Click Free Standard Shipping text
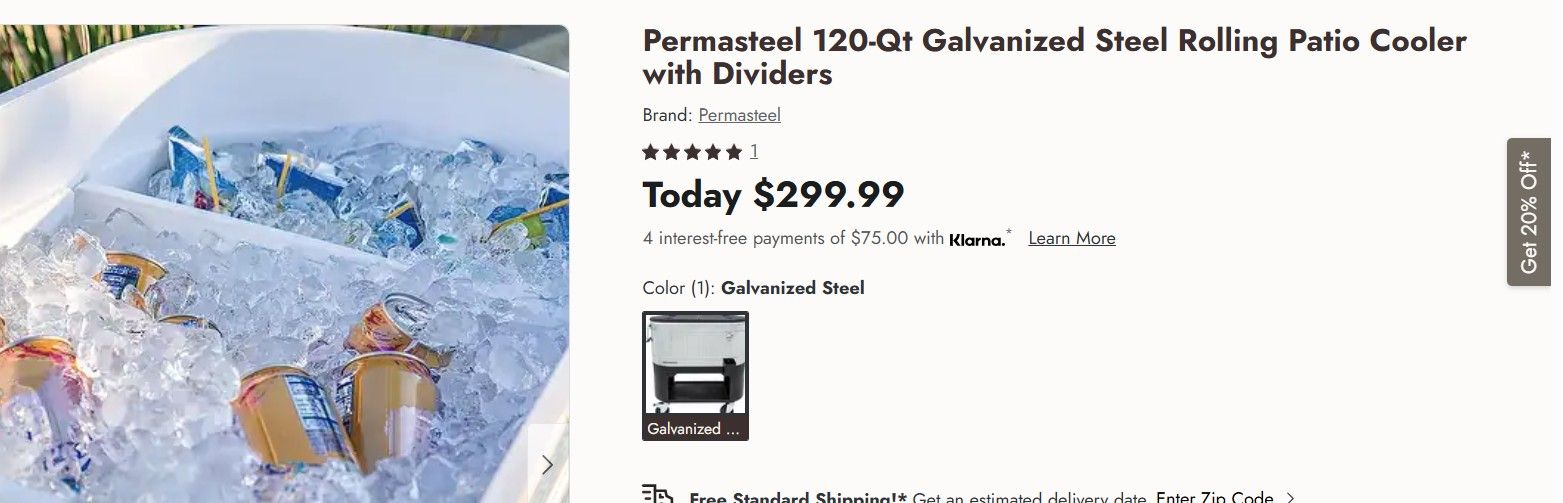Viewport: 1563px width, 503px height. coord(798,497)
